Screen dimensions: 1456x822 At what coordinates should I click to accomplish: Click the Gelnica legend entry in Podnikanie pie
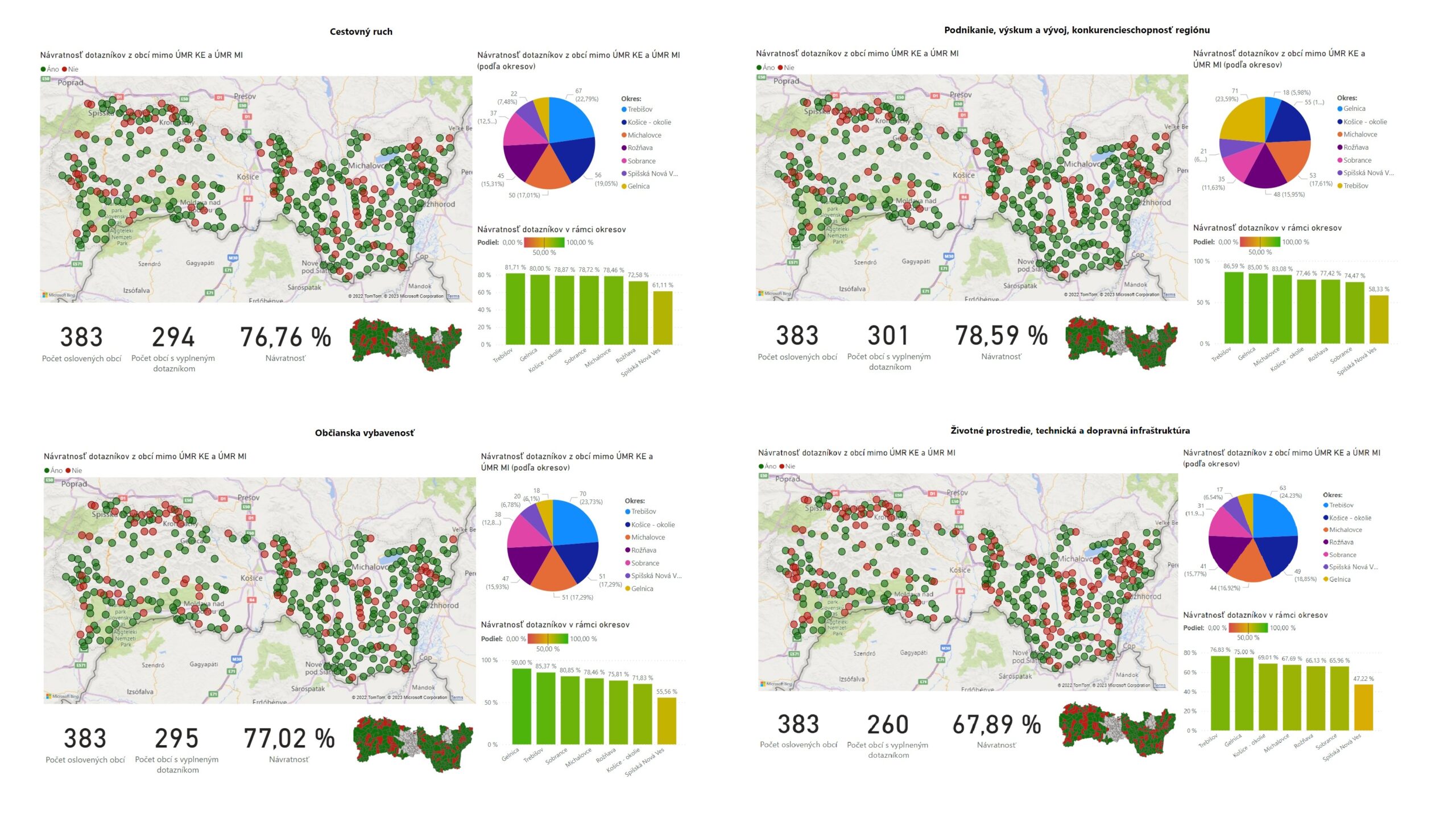click(x=1351, y=109)
